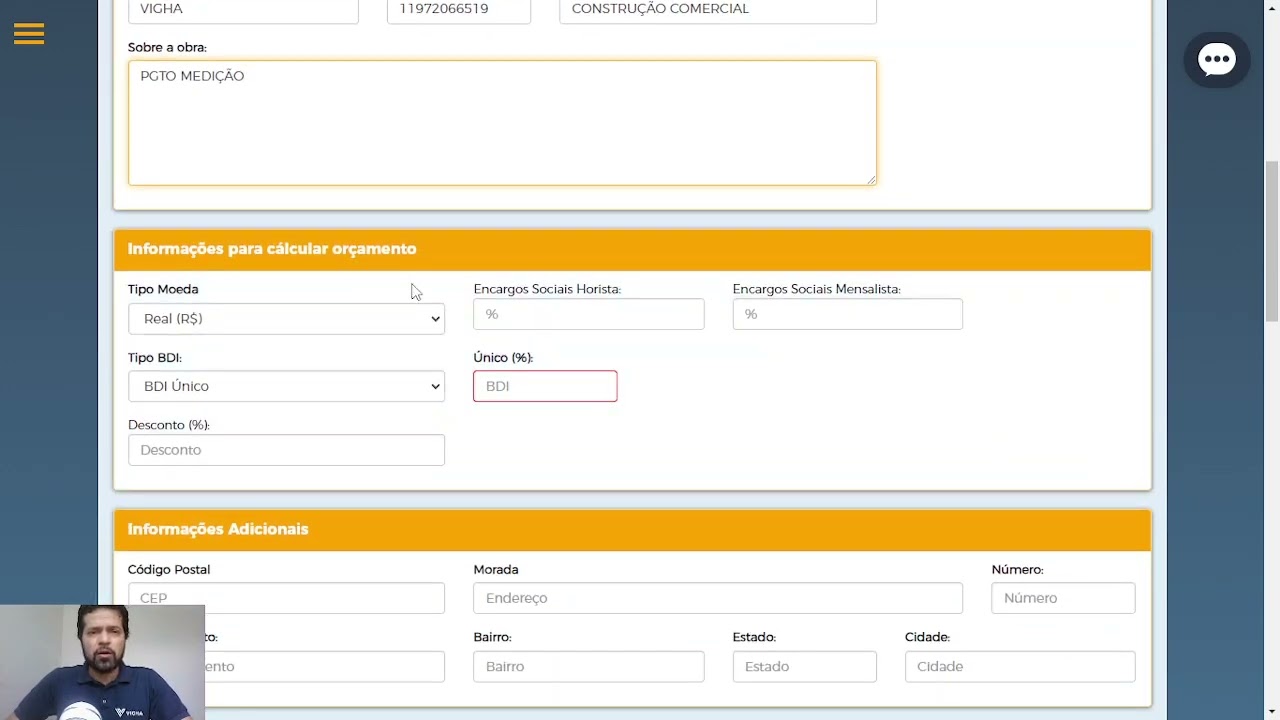Click the Bairro input field
The image size is (1280, 720).
[589, 666]
